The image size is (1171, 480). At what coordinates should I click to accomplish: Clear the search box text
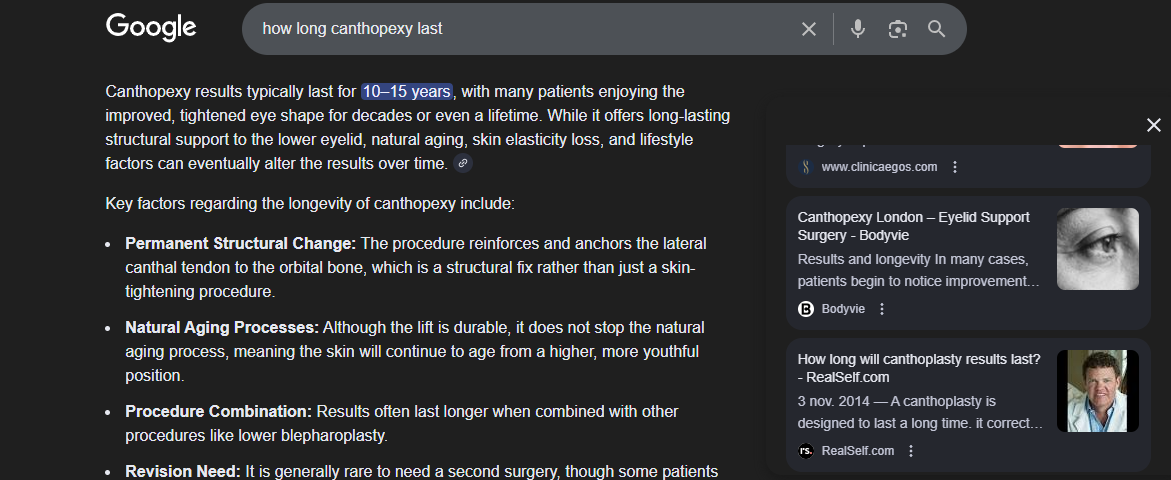pyautogui.click(x=809, y=29)
